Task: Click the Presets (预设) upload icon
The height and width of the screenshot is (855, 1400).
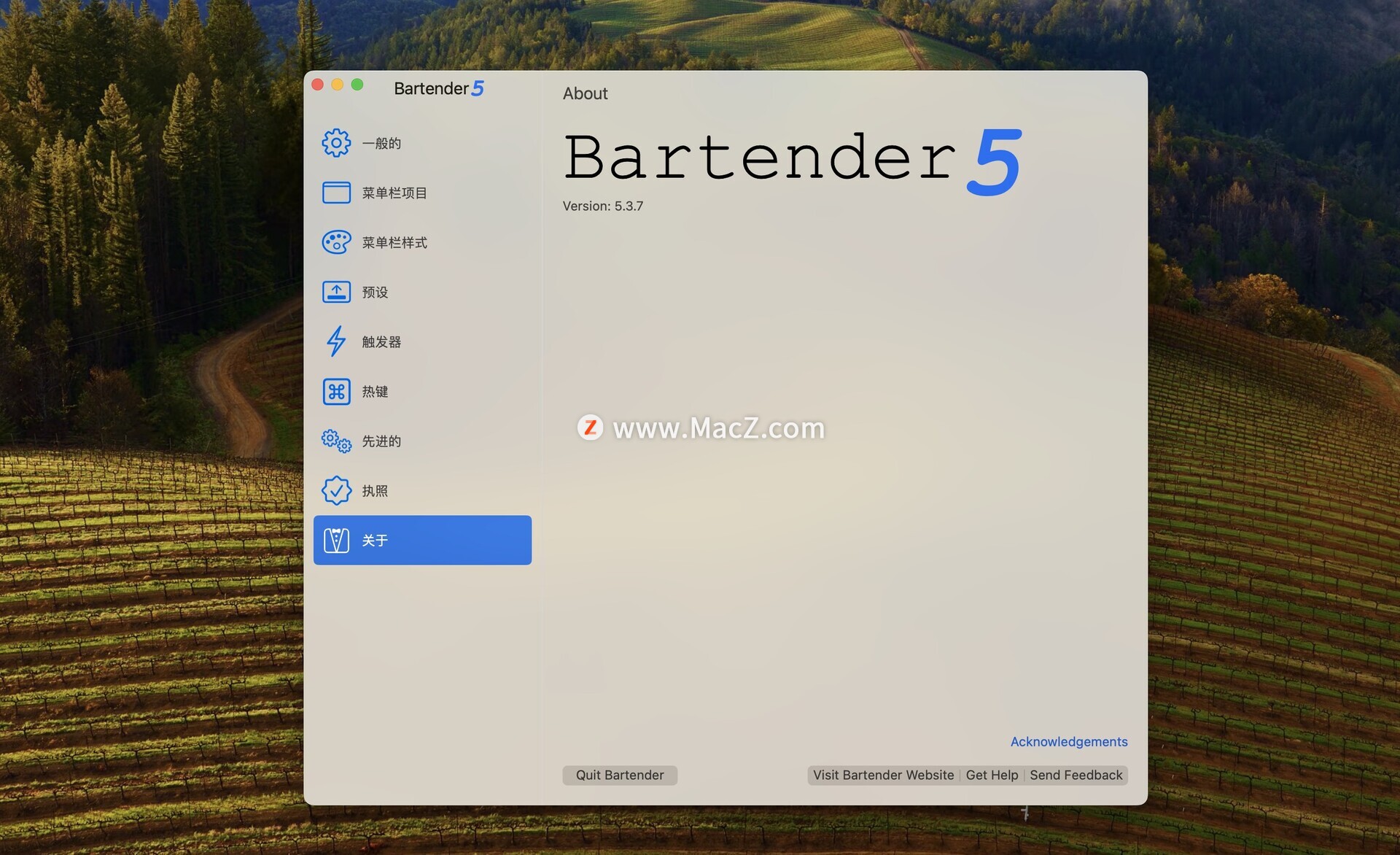Action: coord(336,292)
